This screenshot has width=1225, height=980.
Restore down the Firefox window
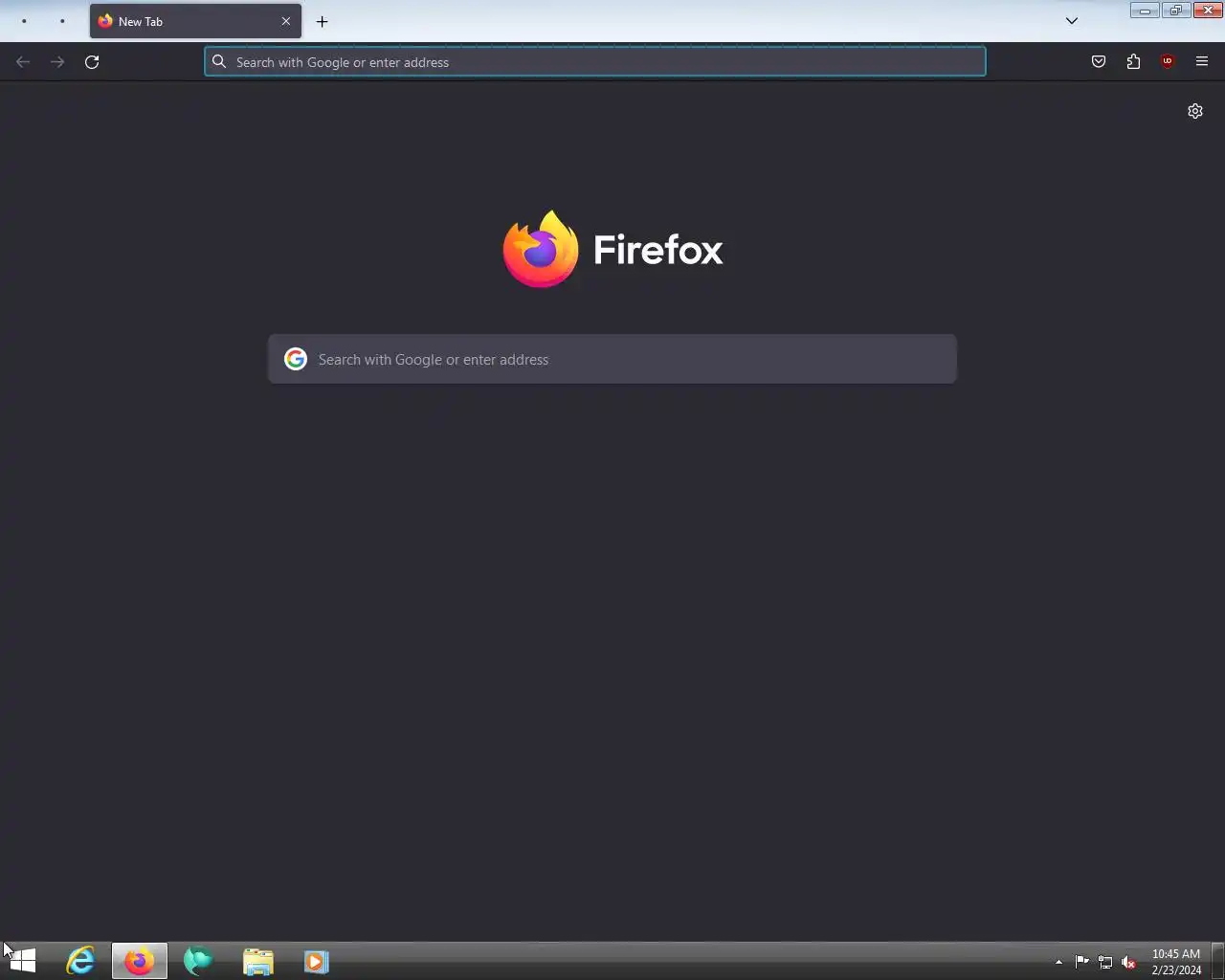(x=1175, y=11)
